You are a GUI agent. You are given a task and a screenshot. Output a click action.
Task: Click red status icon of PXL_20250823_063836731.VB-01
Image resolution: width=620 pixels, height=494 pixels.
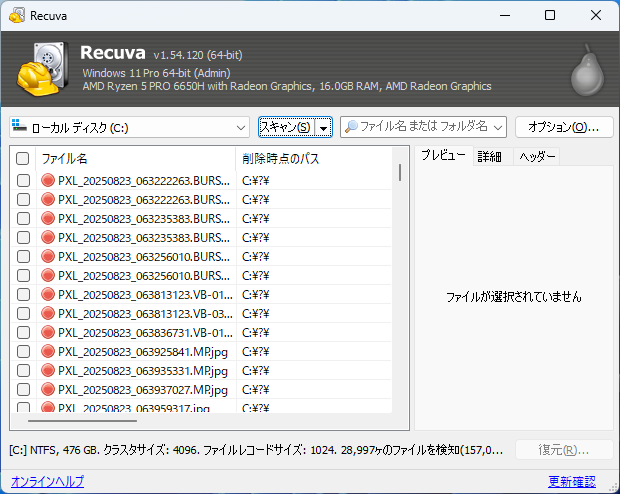point(48,332)
